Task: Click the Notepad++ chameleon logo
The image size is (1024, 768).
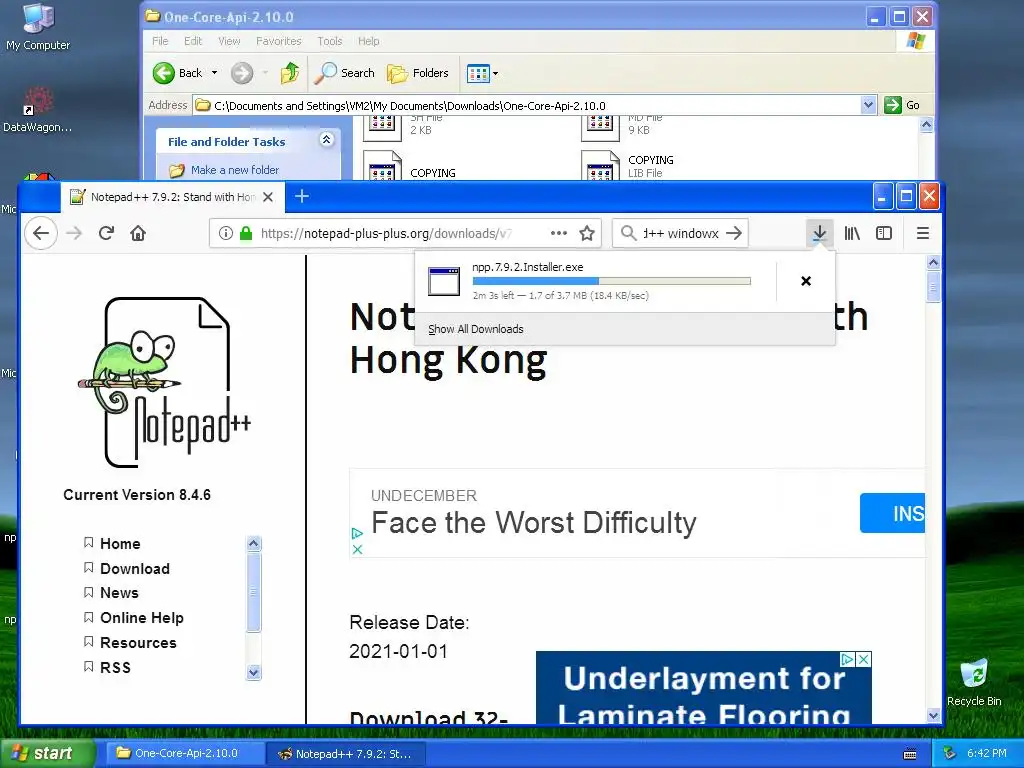Action: [165, 383]
